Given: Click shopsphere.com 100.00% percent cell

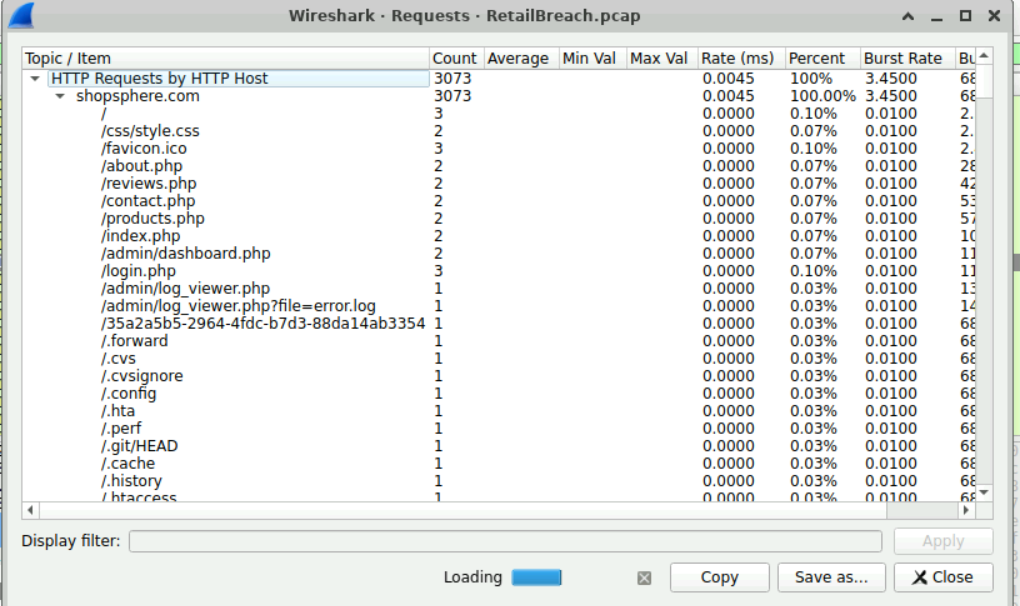Looking at the screenshot, I should click(823, 96).
